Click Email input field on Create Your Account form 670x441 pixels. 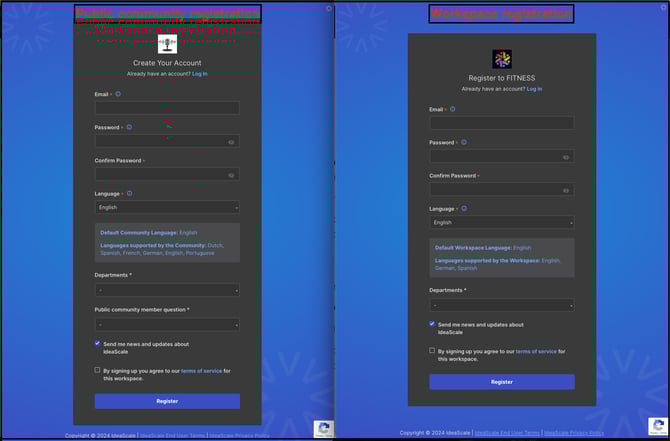[x=167, y=108]
